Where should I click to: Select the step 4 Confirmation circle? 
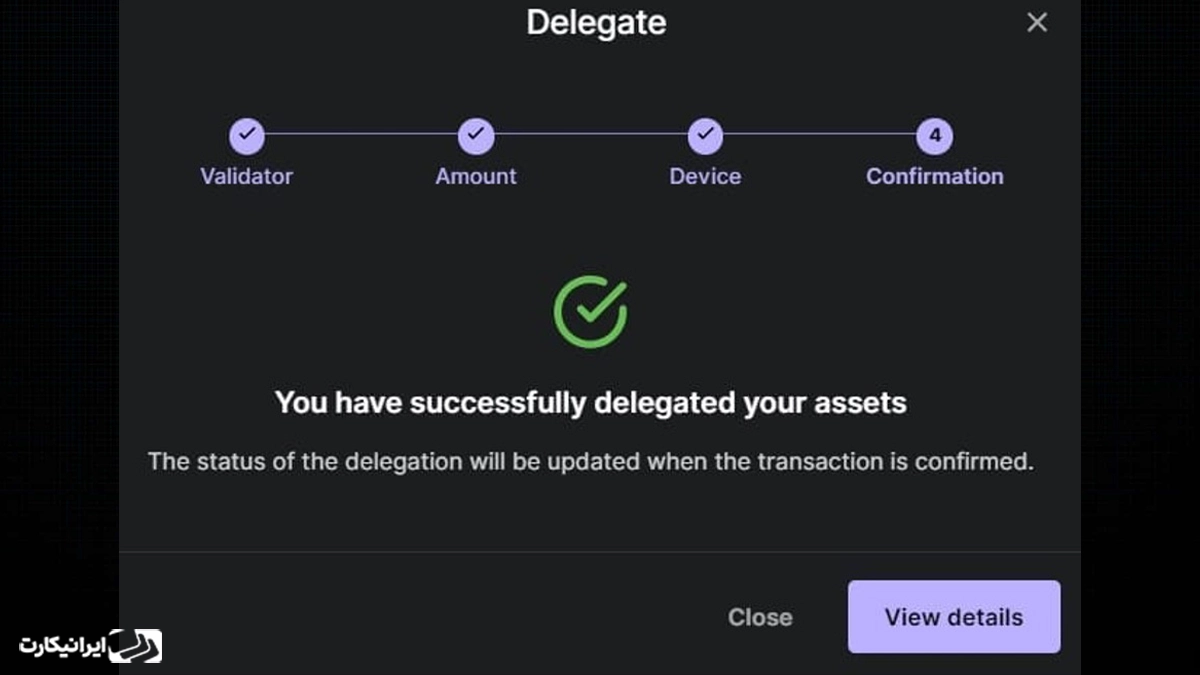(935, 134)
